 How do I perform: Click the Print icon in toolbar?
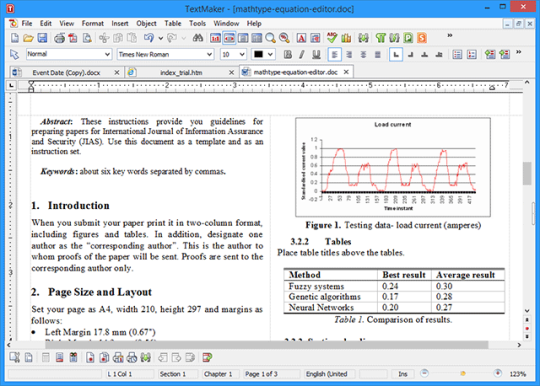[59, 38]
